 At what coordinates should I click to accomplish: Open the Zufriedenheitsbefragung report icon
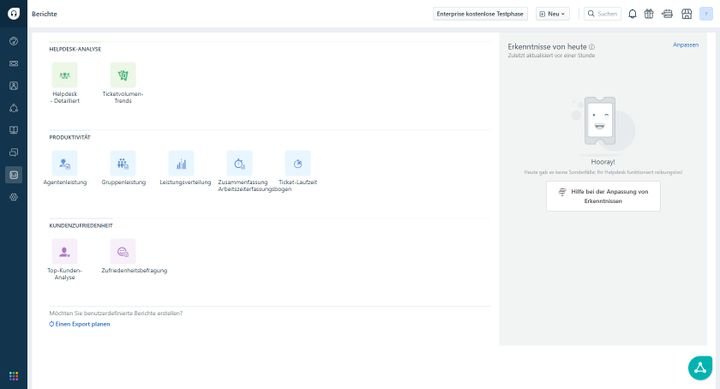tap(123, 252)
